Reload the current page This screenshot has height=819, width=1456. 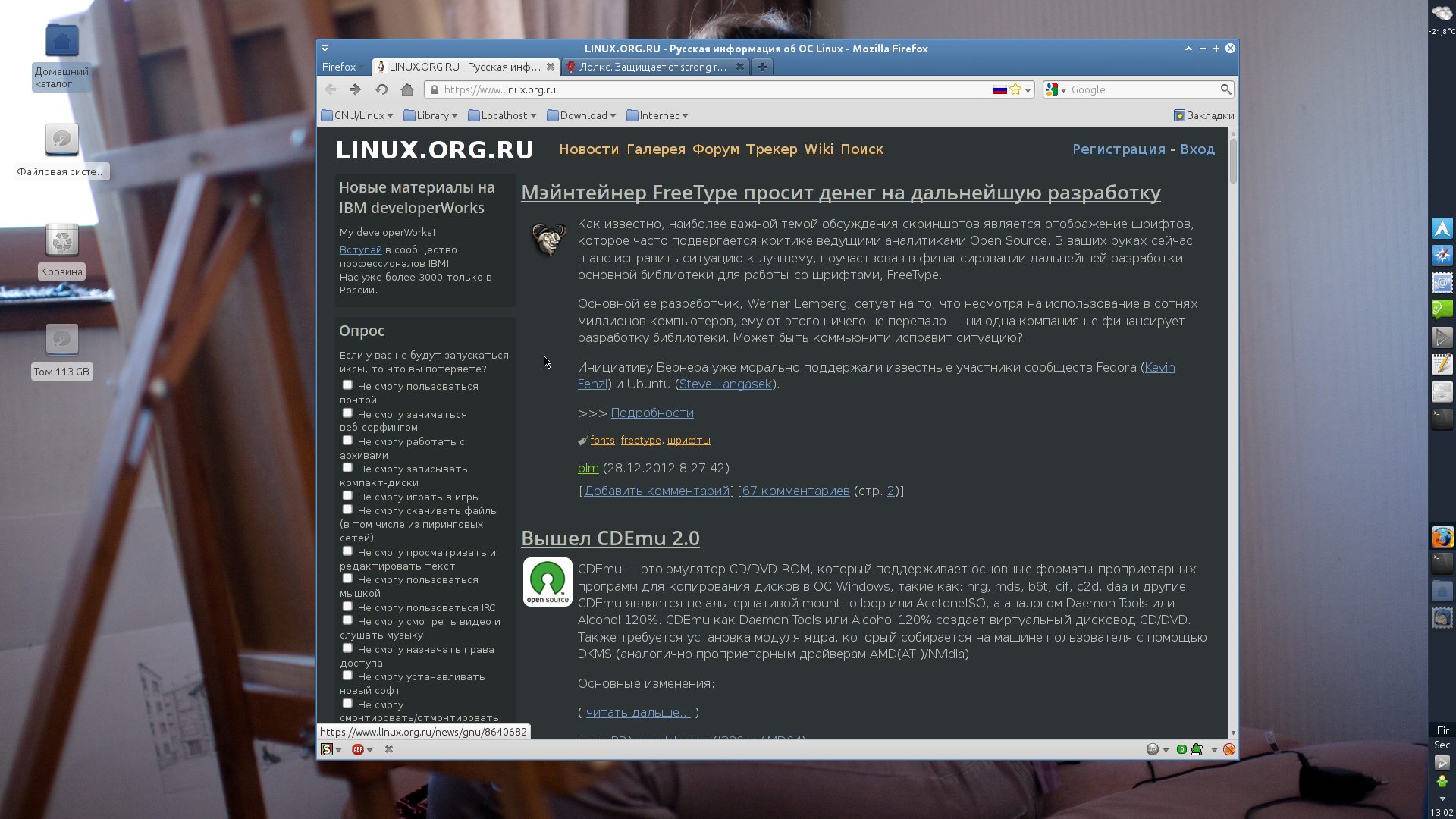point(381,89)
